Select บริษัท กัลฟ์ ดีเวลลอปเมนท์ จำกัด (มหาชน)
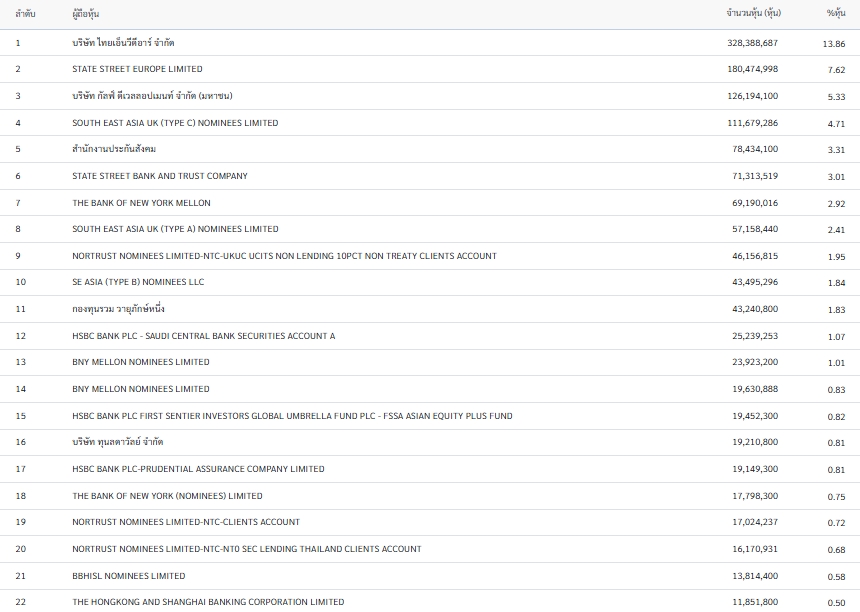Screen dimensions: 860x612 pos(152,96)
